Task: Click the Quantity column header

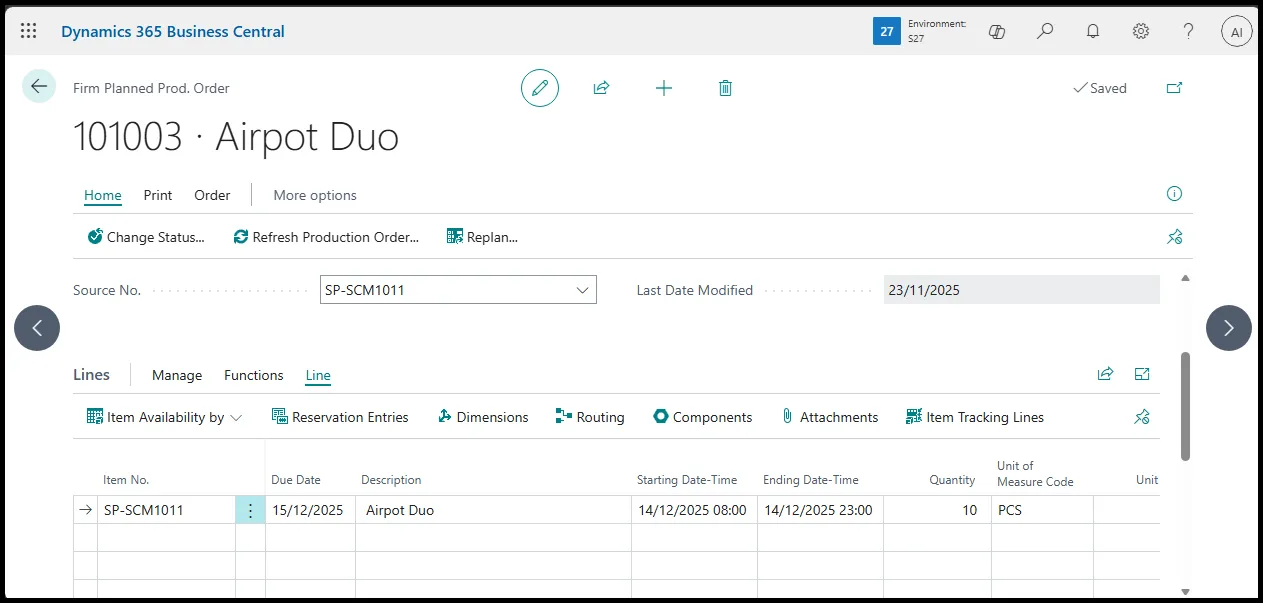Action: click(x=952, y=480)
